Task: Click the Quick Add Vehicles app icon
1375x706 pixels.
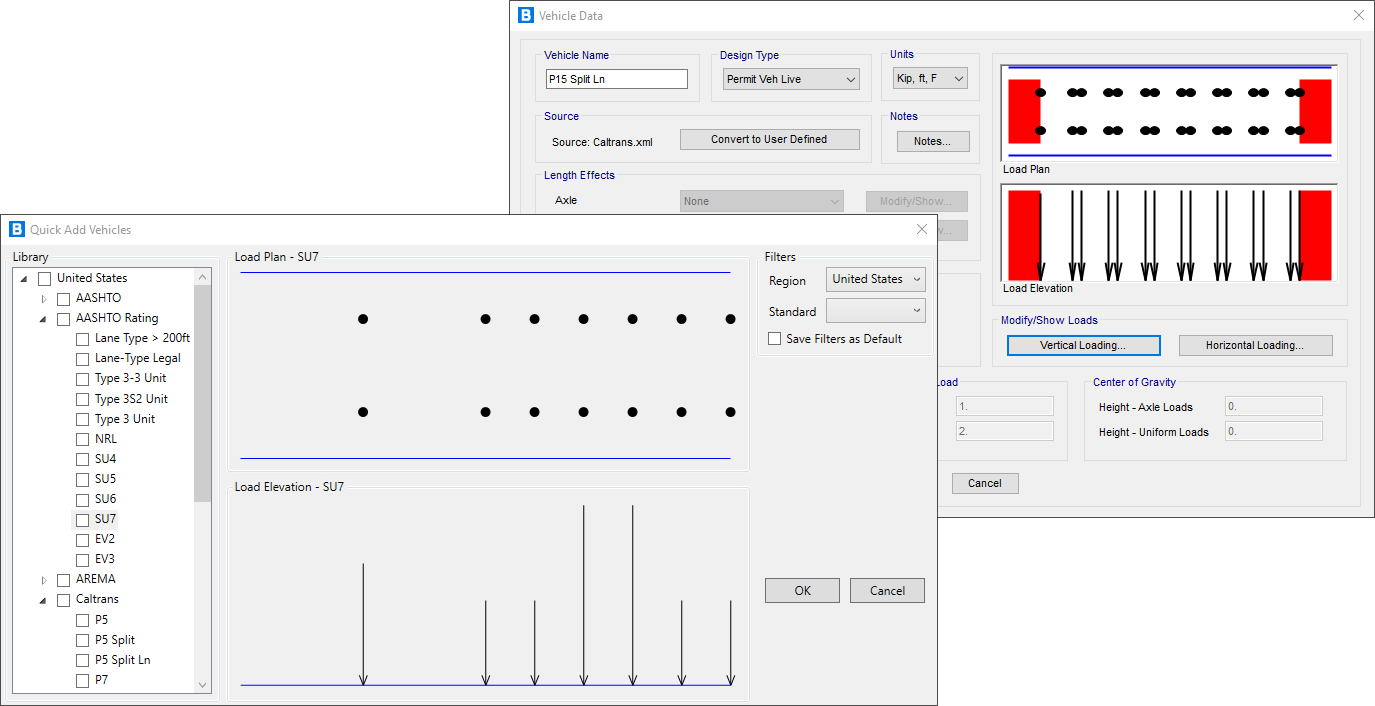Action: pos(16,229)
